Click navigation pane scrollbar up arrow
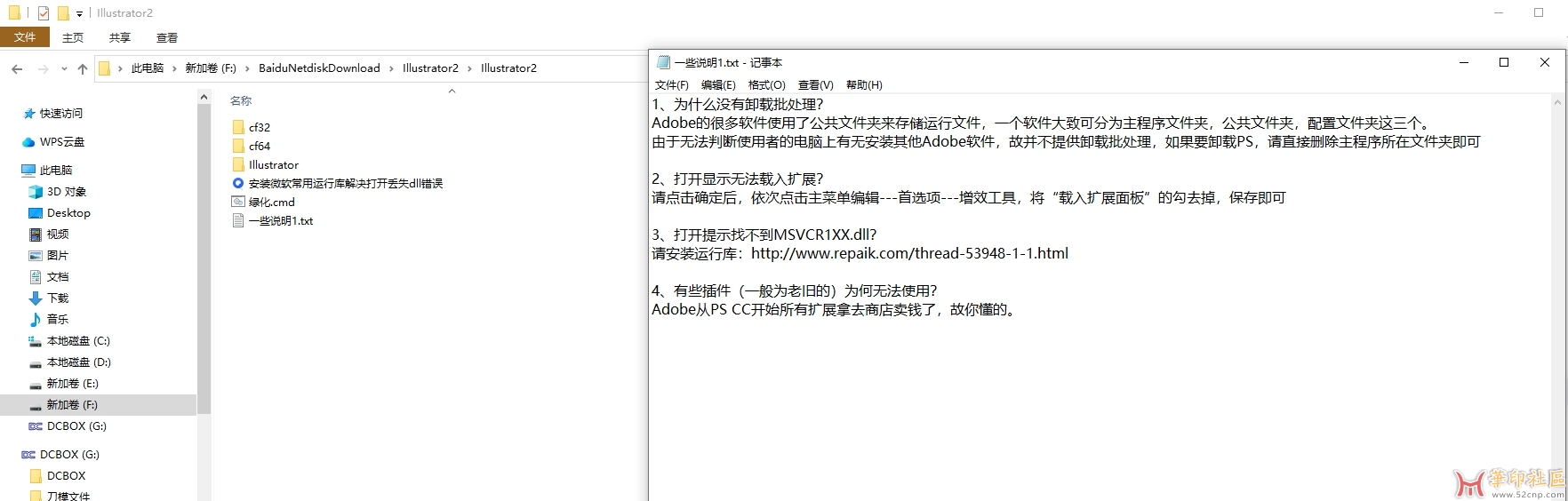 click(204, 97)
